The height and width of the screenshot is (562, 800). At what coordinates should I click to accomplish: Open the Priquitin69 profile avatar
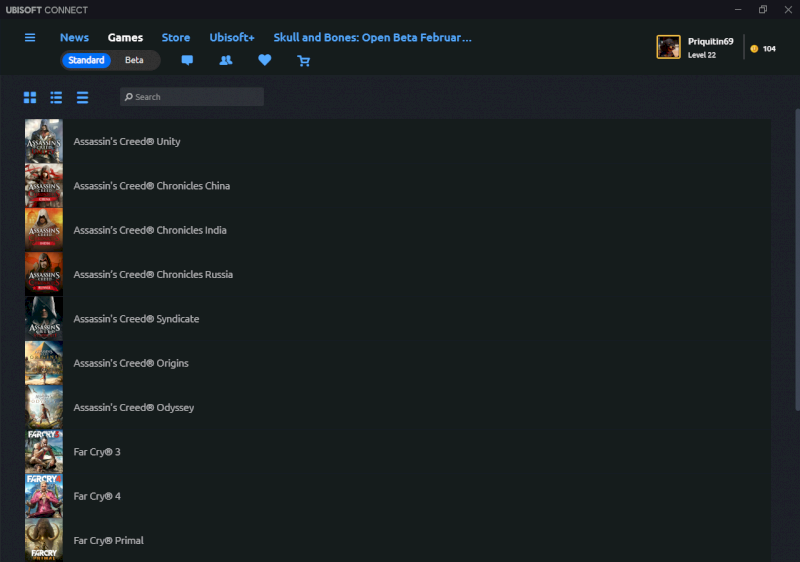pyautogui.click(x=668, y=47)
